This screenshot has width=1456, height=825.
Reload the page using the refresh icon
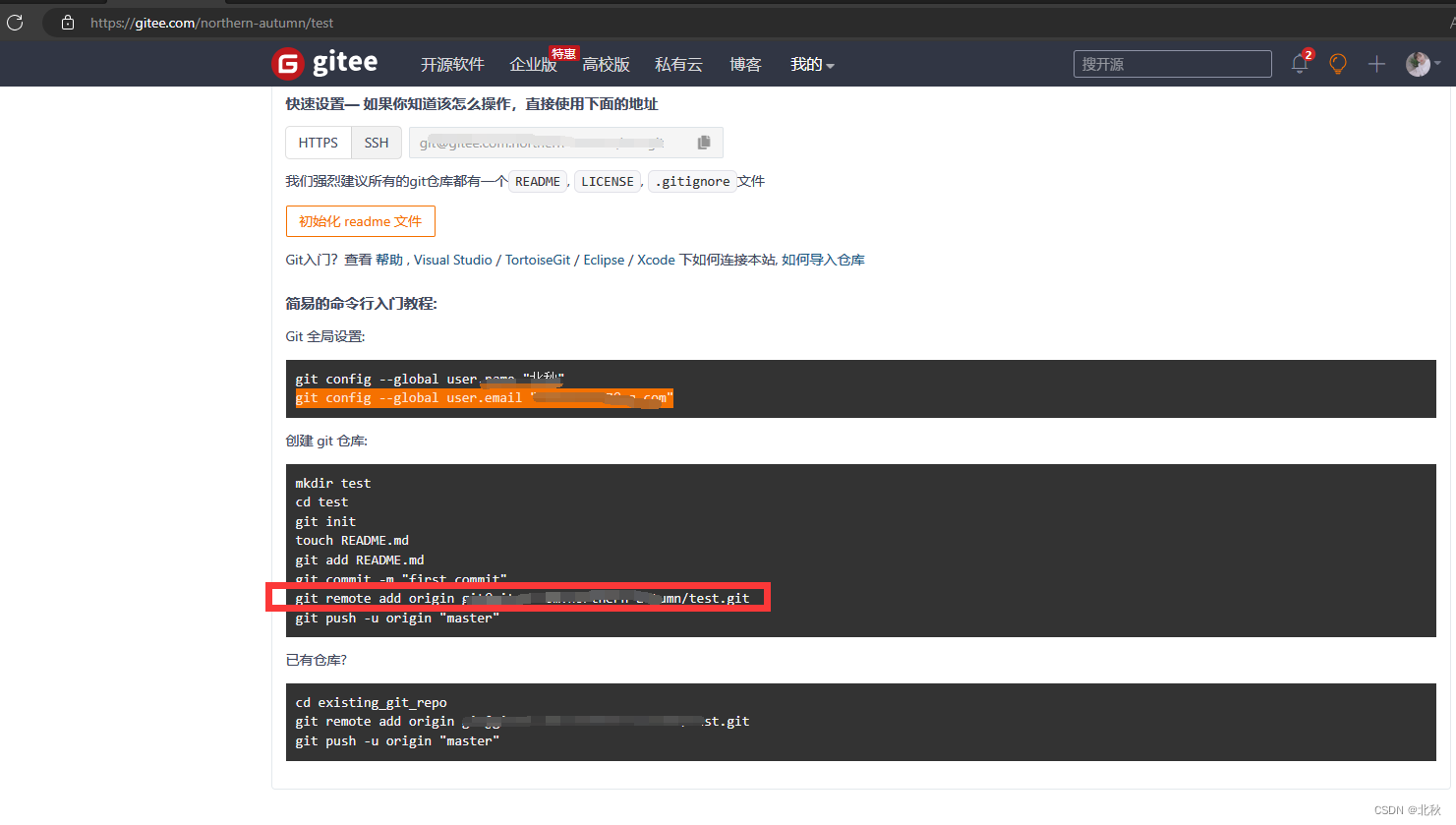[15, 22]
